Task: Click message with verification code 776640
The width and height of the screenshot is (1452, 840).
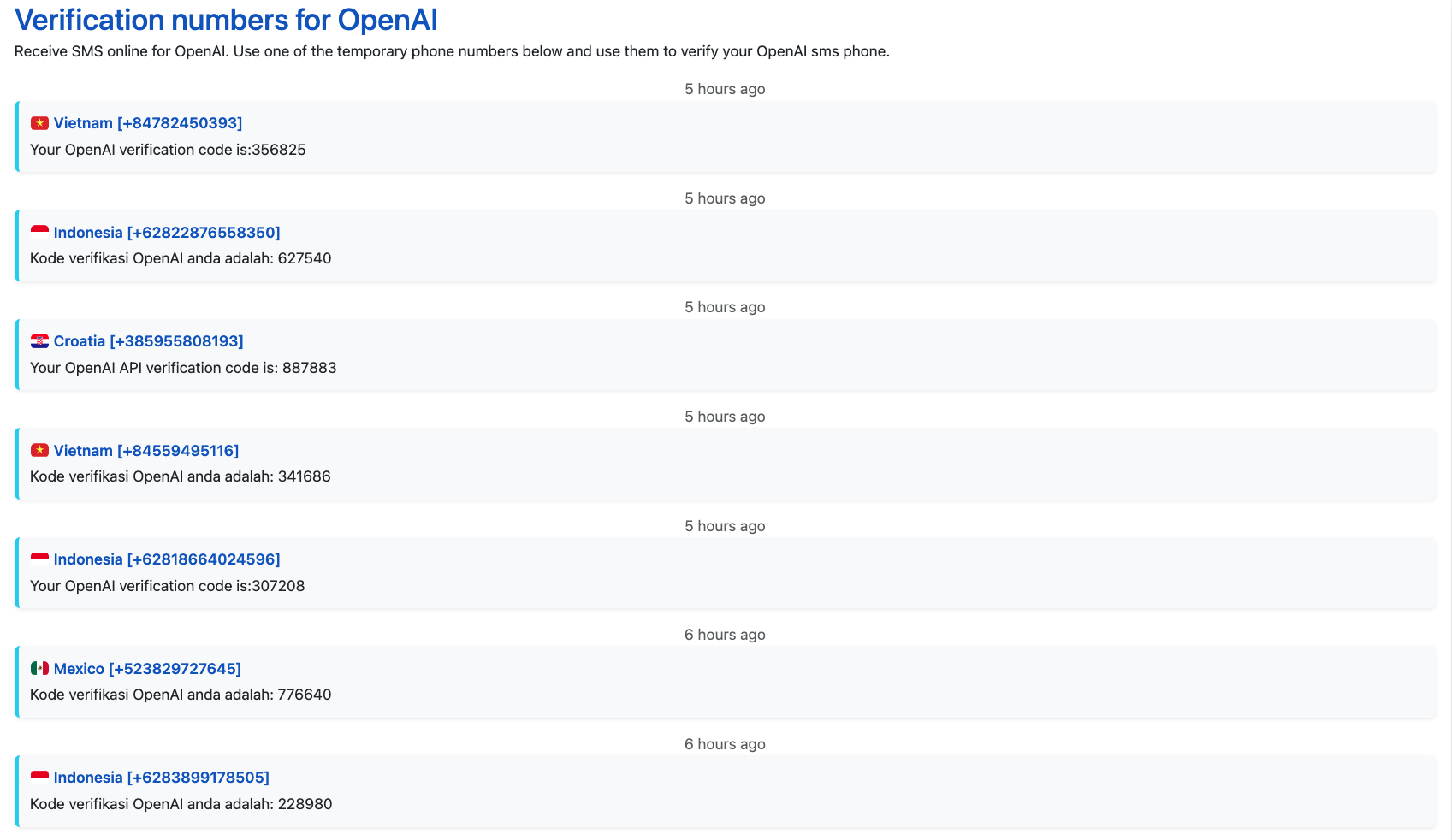Action: (181, 695)
